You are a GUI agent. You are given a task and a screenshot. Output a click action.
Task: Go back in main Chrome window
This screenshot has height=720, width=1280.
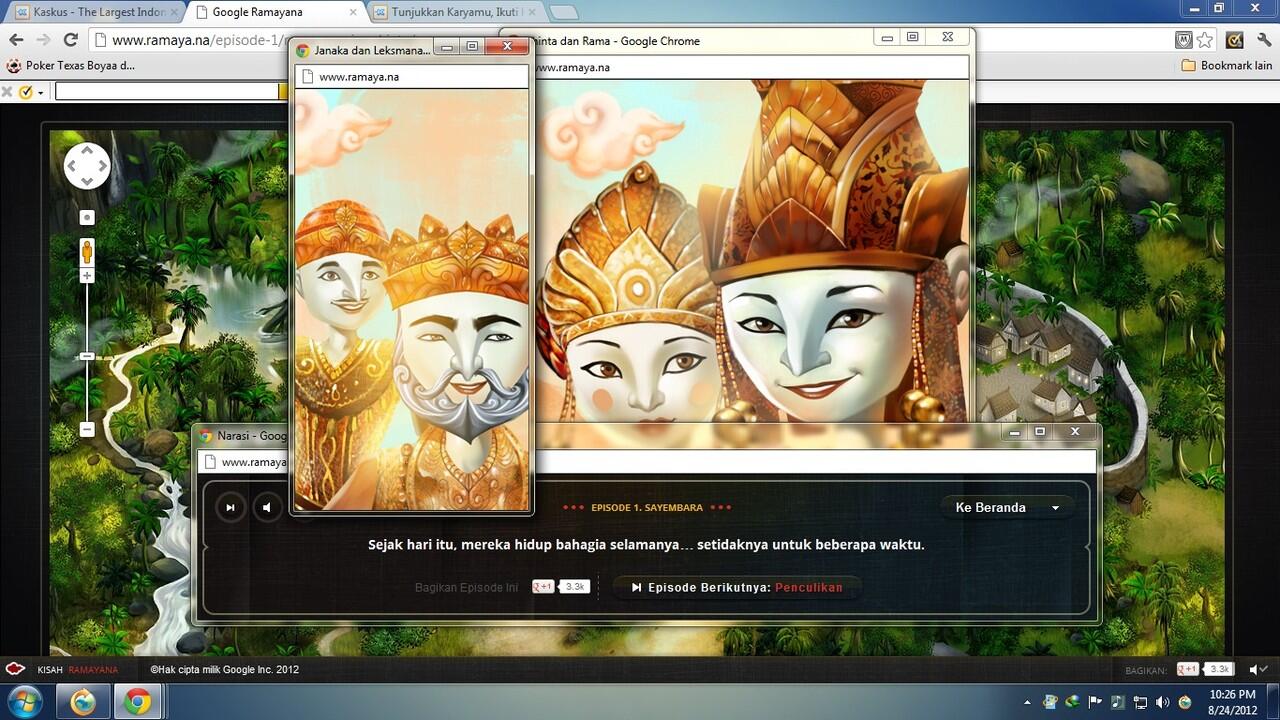pos(16,40)
